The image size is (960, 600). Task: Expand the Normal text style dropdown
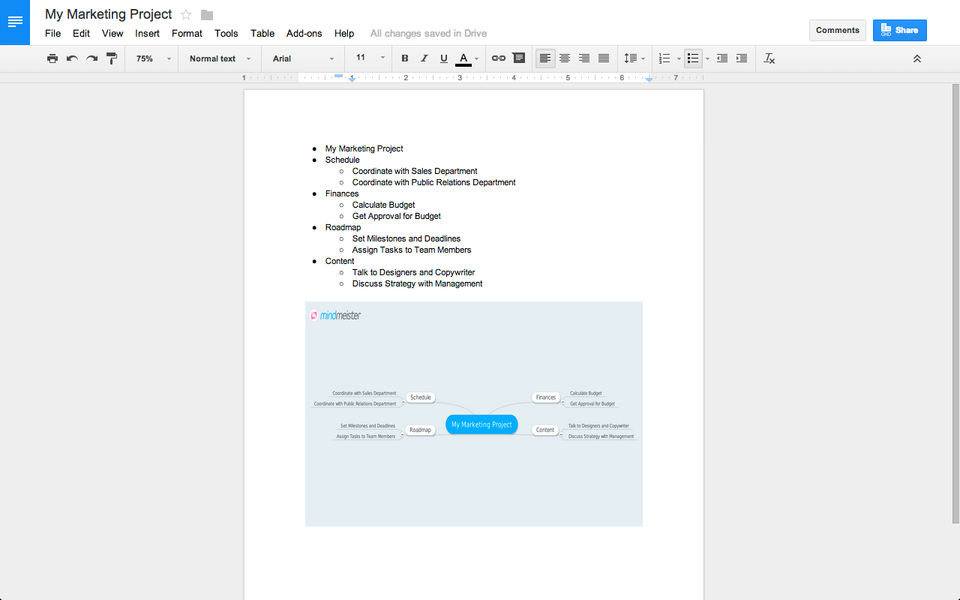pyautogui.click(x=220, y=59)
